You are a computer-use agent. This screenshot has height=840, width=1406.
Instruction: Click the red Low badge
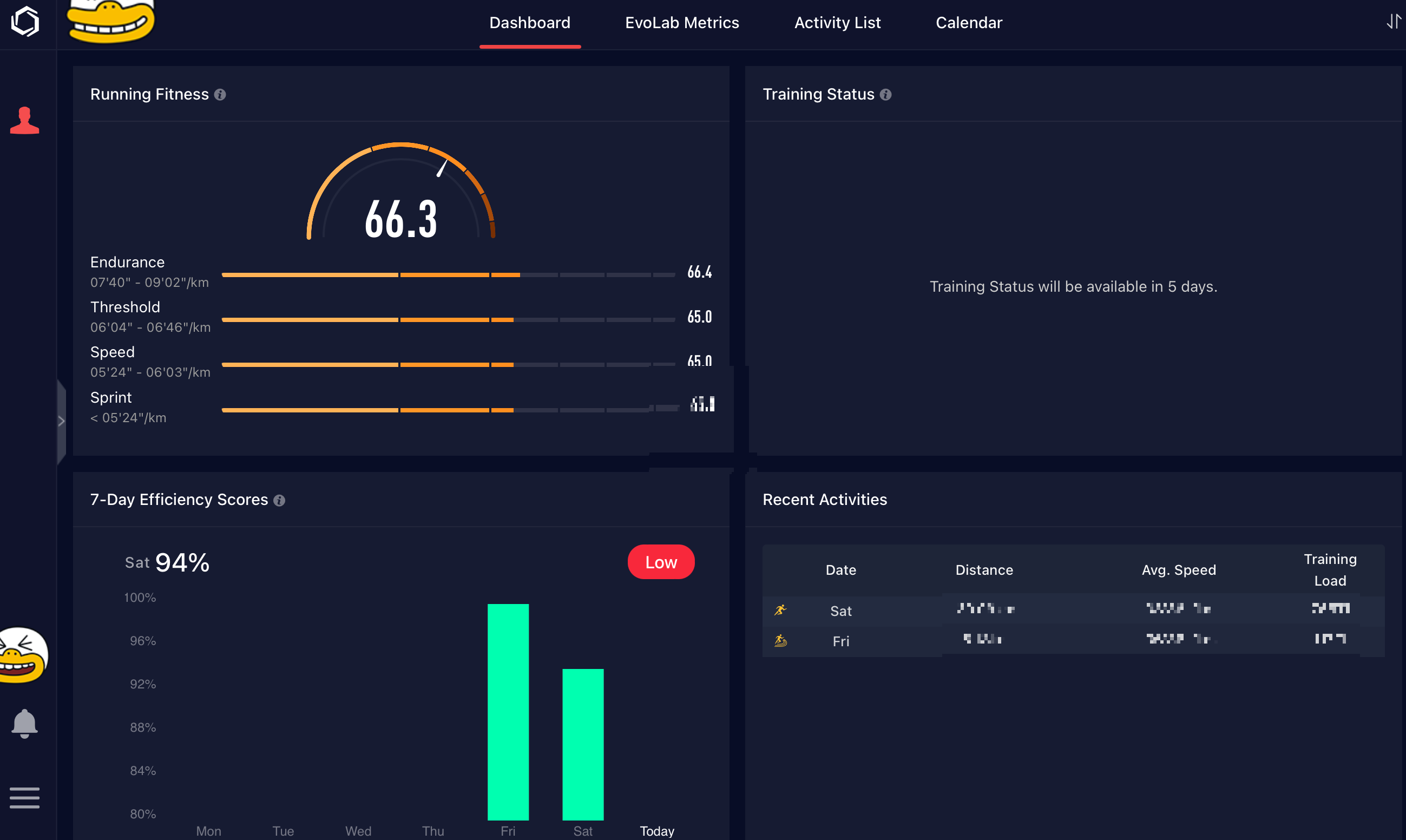click(661, 562)
